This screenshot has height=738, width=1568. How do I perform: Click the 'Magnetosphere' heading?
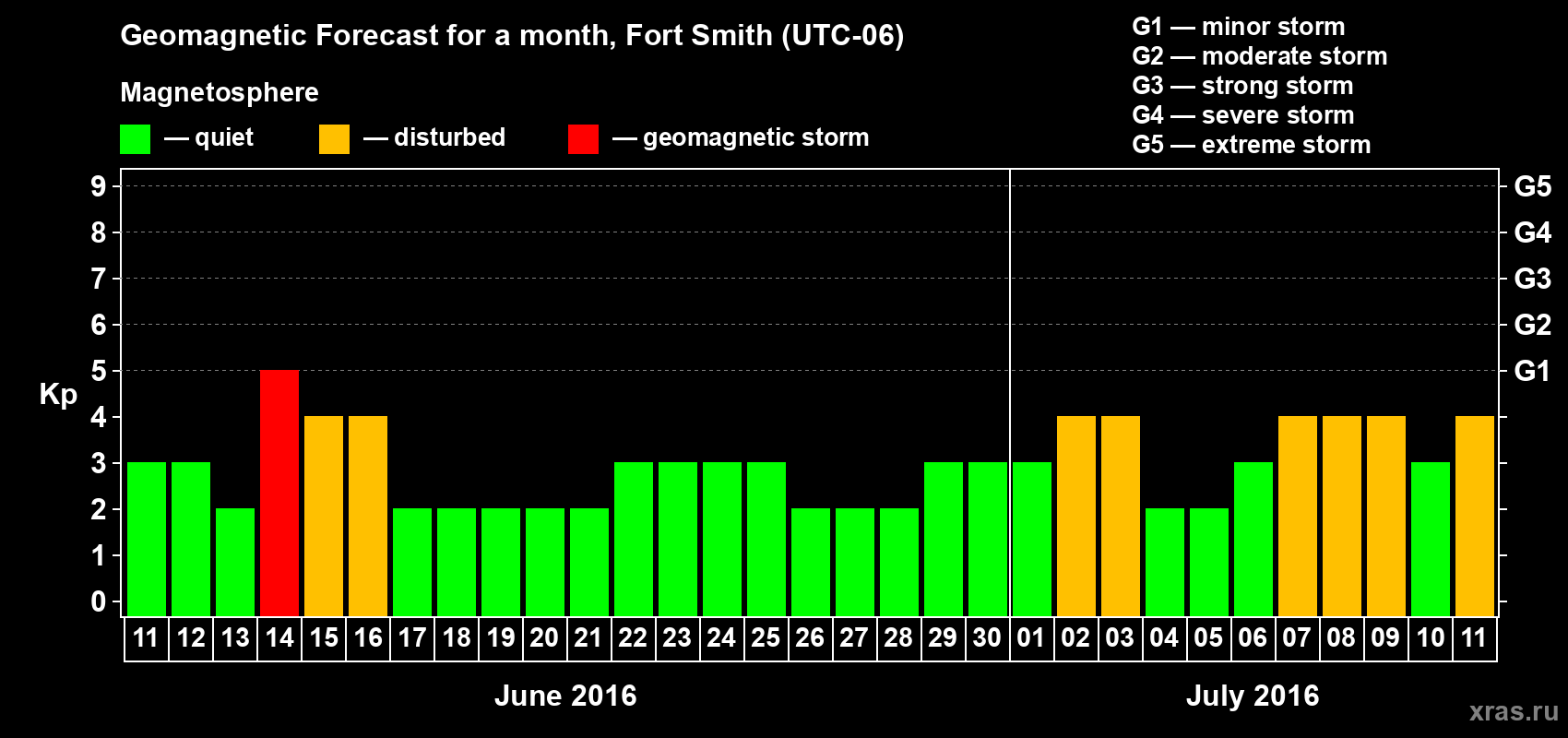(x=220, y=92)
